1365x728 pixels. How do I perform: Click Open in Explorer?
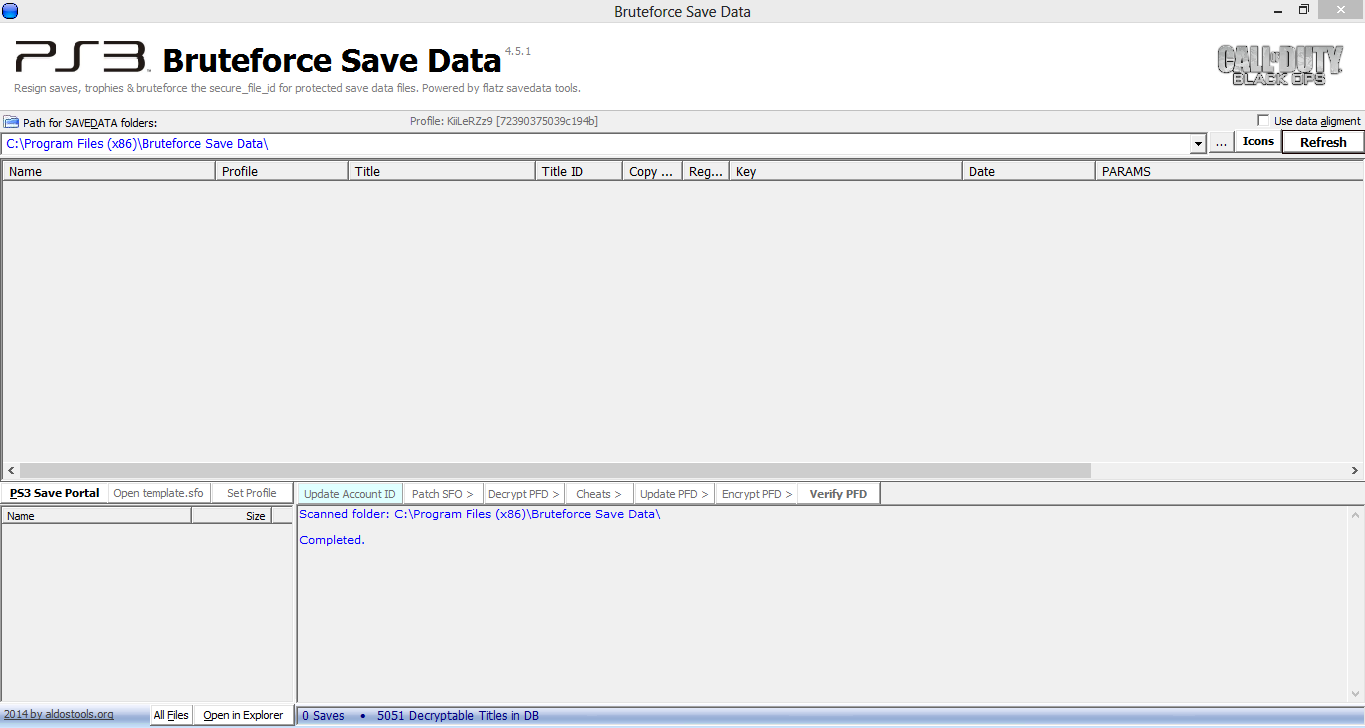tap(243, 715)
